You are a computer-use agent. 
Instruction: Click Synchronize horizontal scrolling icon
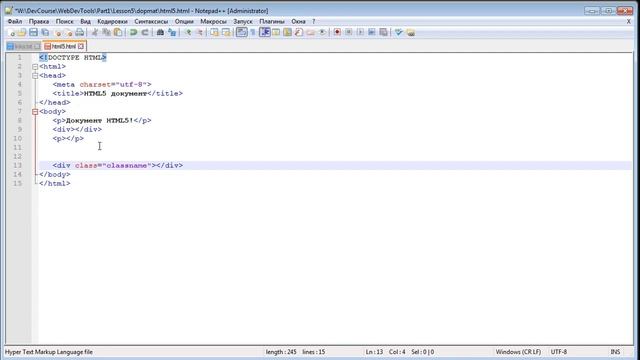pyautogui.click(x=226, y=32)
